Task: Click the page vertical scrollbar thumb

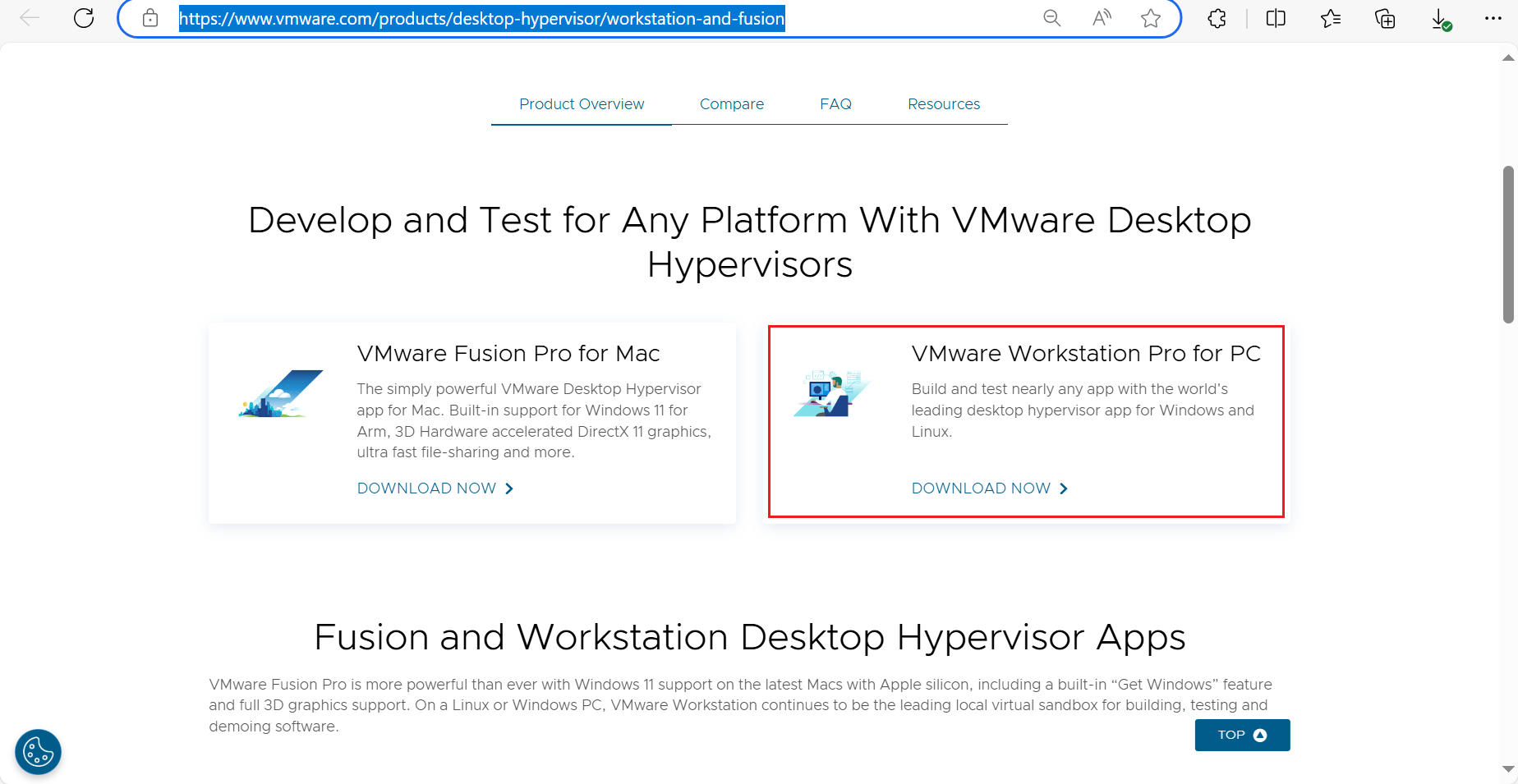Action: tap(1508, 245)
